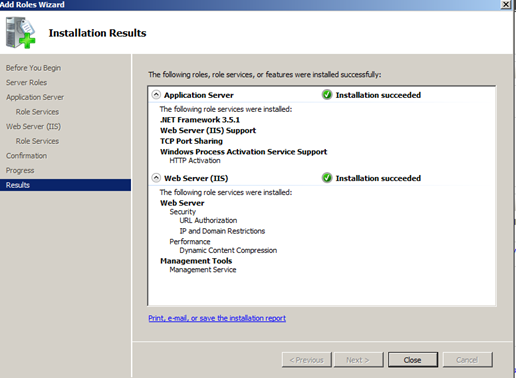
Task: Click Dynamic Content Compression entry
Action: point(228,250)
